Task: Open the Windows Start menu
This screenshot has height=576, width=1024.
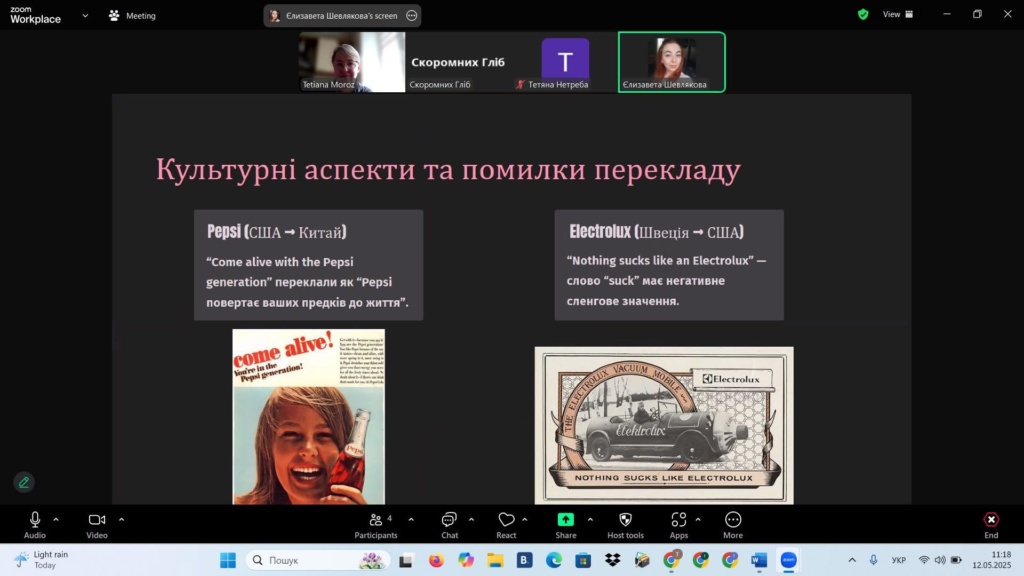Action: click(228, 560)
